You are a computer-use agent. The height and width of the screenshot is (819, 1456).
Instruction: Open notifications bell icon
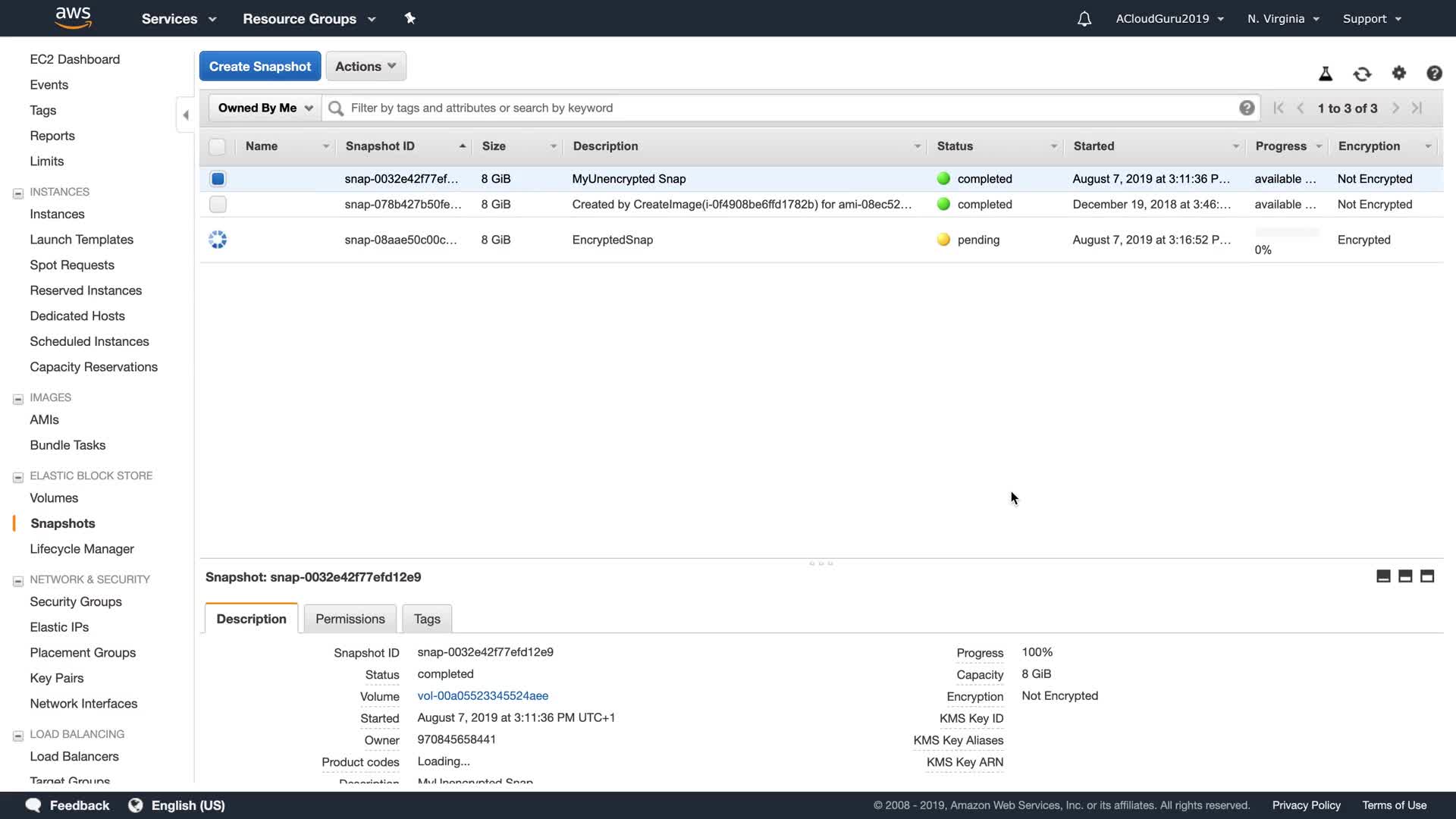(1084, 19)
